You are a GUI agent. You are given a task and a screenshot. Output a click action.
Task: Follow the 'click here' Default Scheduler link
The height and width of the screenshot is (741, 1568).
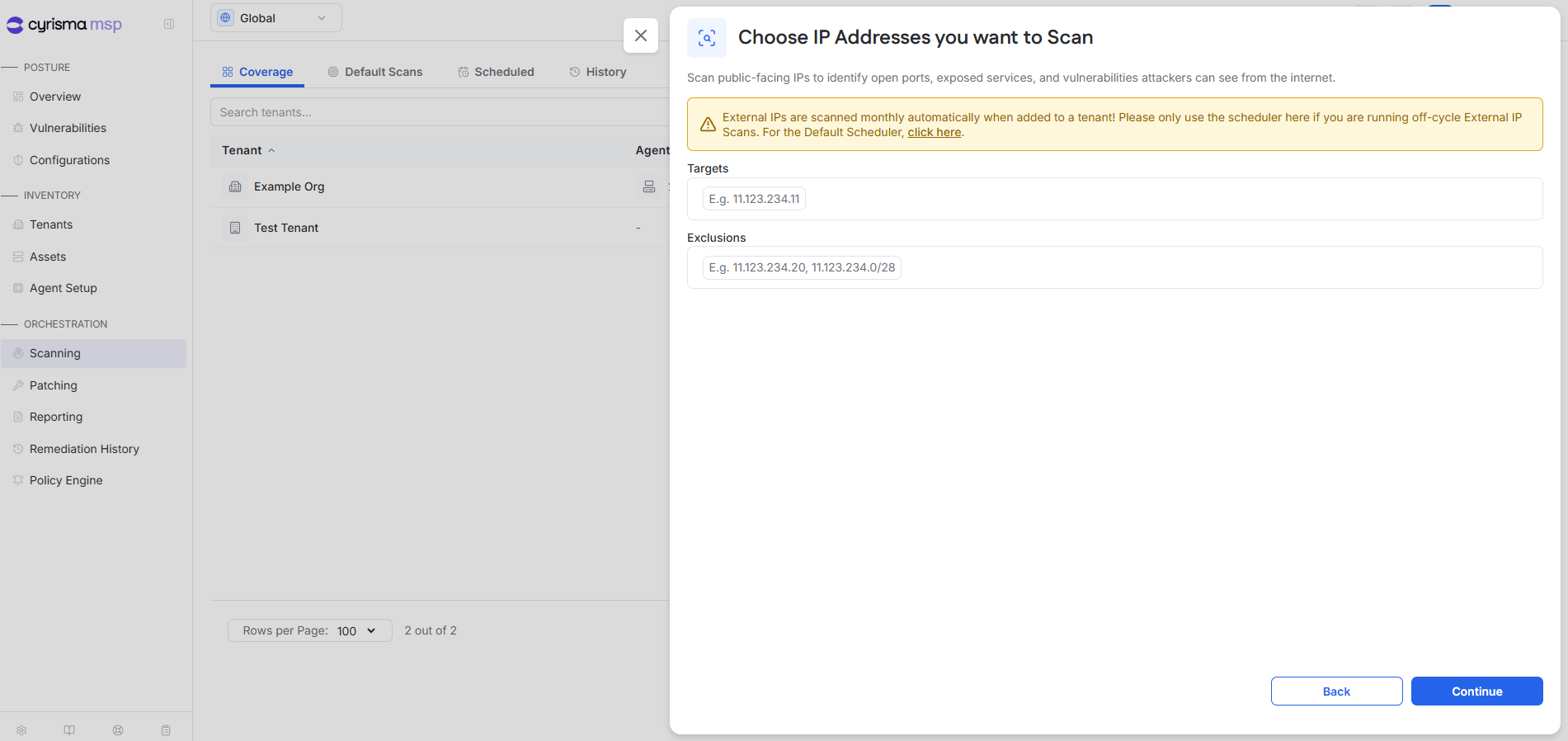(935, 132)
